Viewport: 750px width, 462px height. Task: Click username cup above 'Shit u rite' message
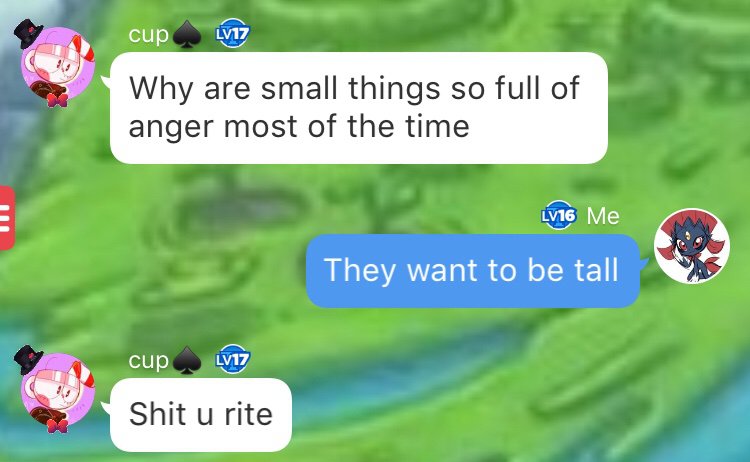[148, 360]
